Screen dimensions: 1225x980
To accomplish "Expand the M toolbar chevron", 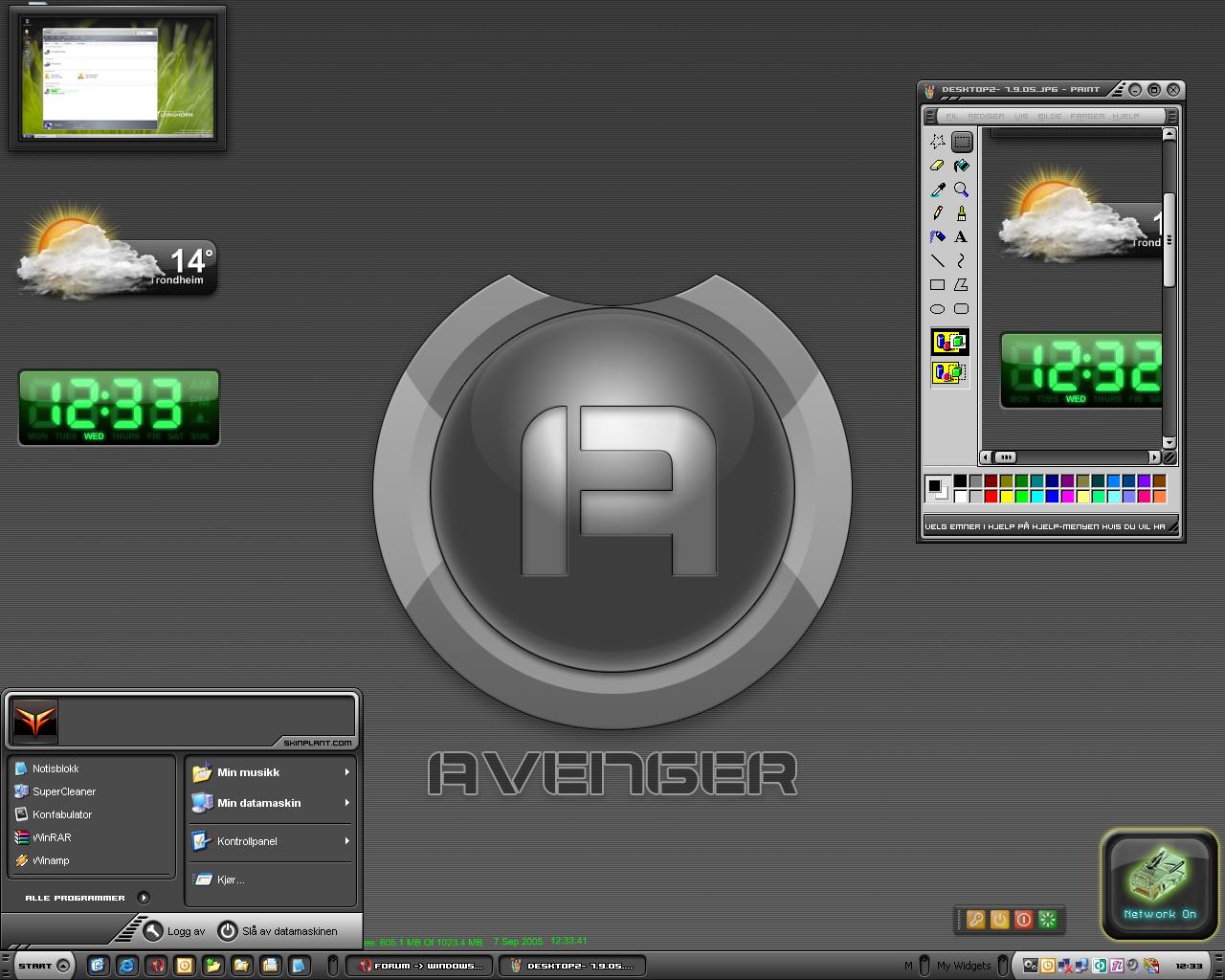I will click(x=924, y=966).
